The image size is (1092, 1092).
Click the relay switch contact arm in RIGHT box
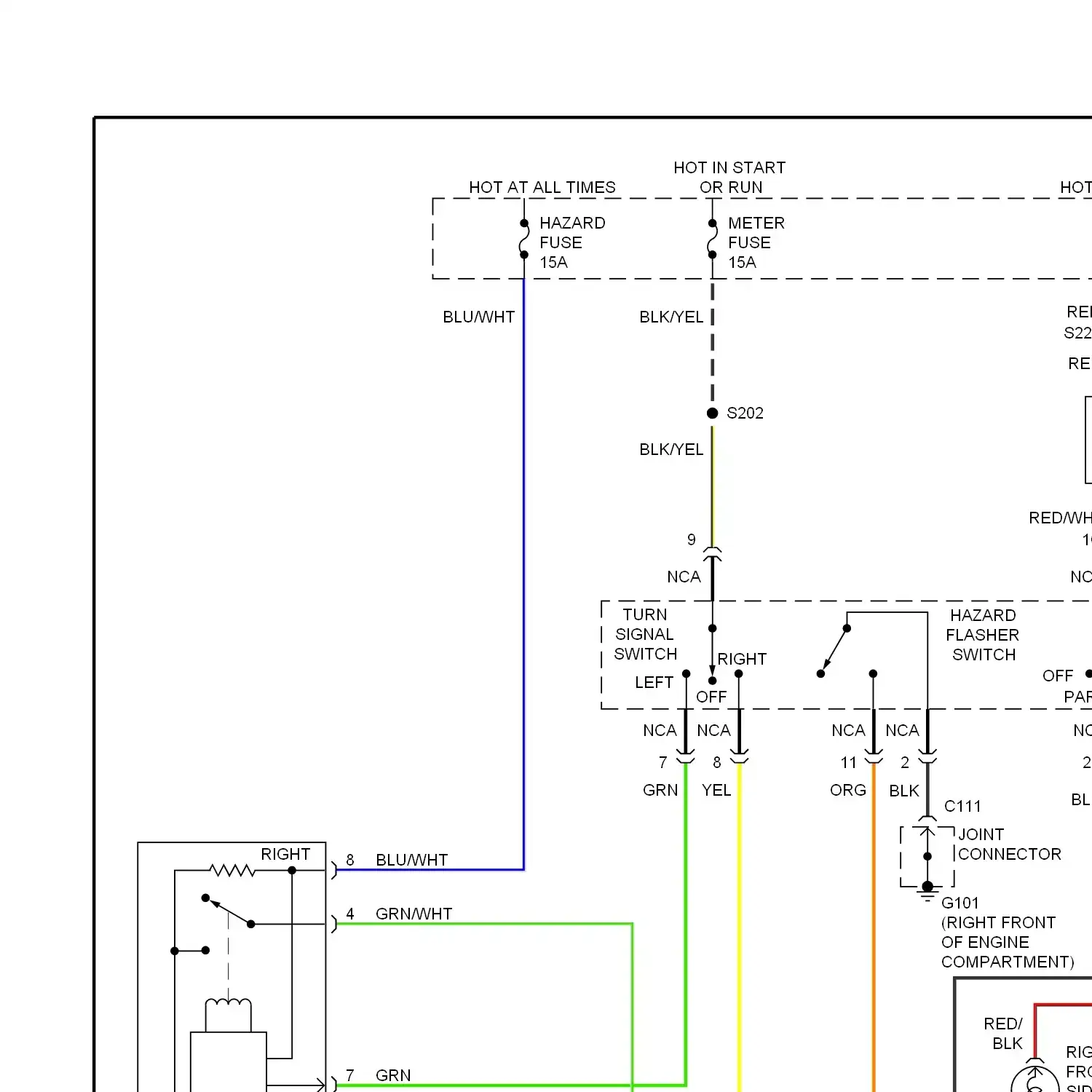pyautogui.click(x=229, y=911)
